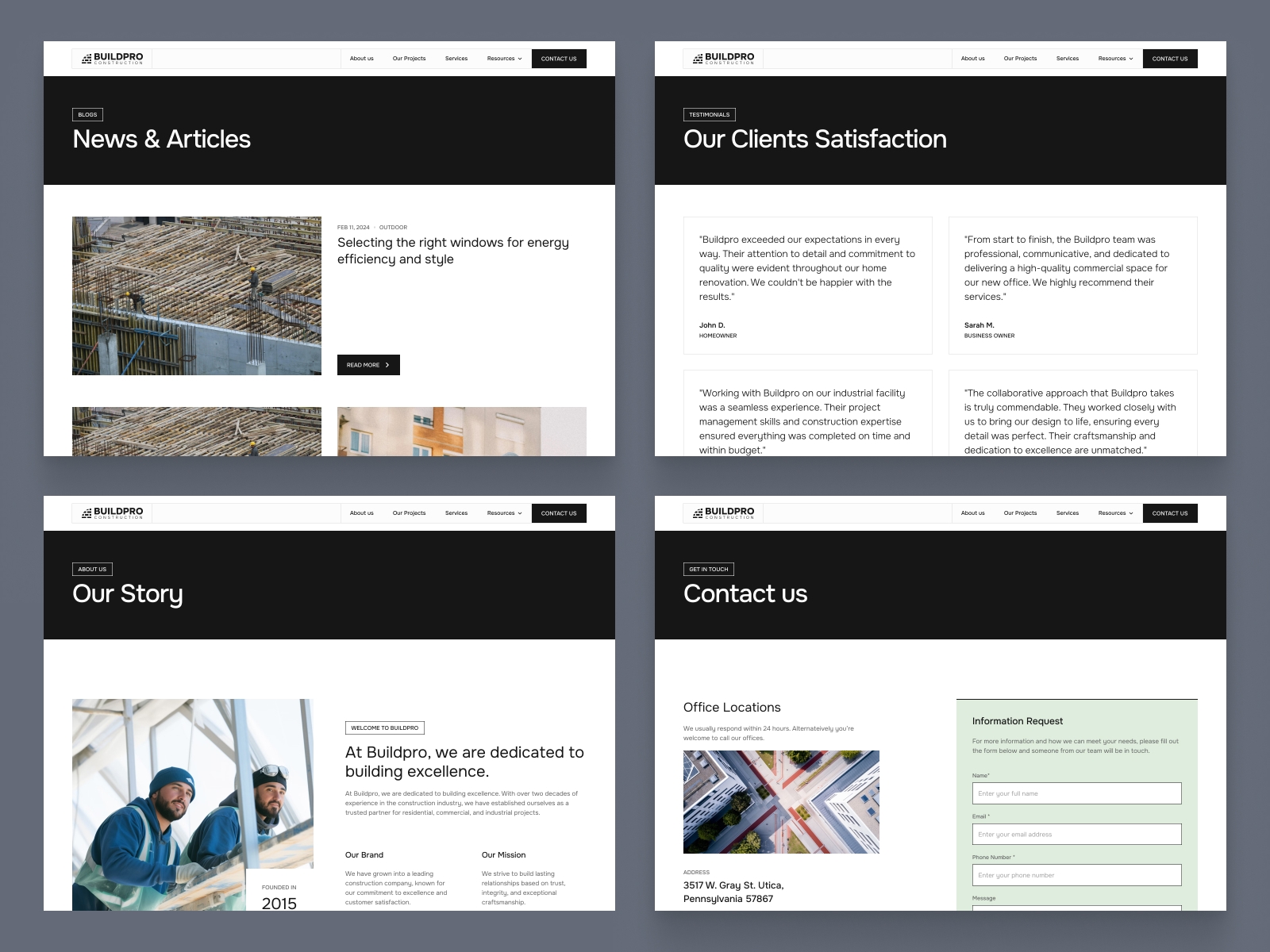Viewport: 1270px width, 952px height.
Task: Click the Buildpro logo on the News & Articles page
Action: coord(112,59)
